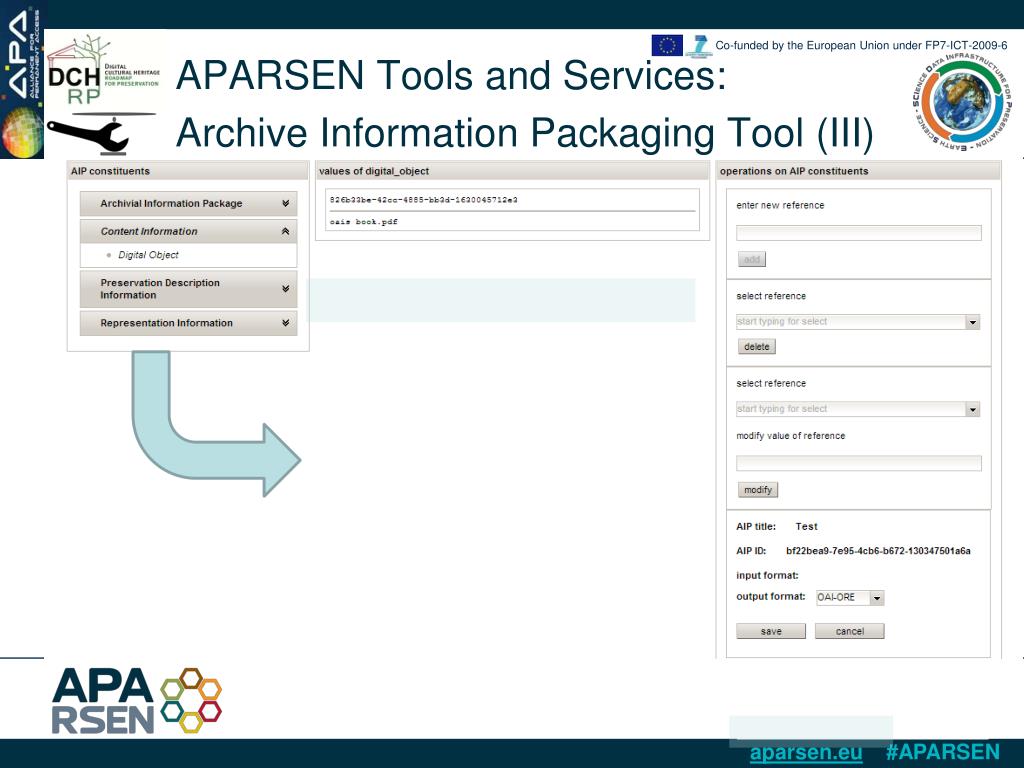Click the save button

(x=771, y=632)
